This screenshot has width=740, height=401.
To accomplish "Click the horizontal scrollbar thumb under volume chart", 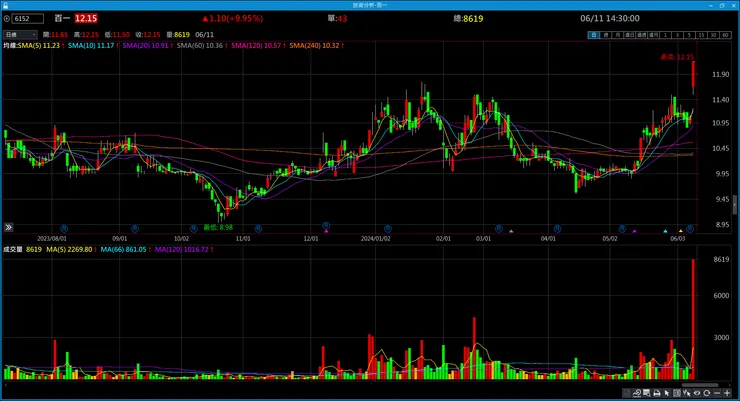I will pyautogui.click(x=700, y=385).
